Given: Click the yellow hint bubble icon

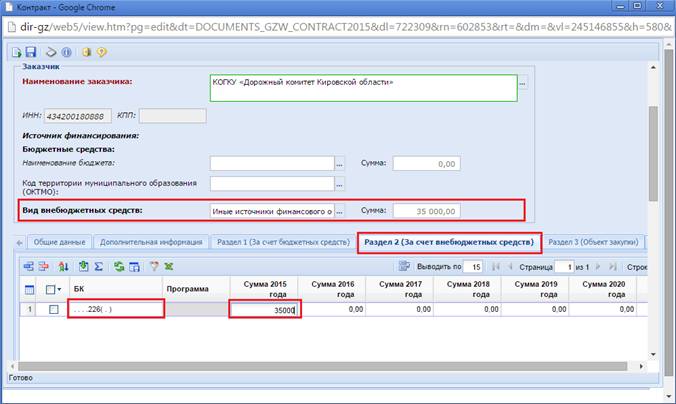Looking at the screenshot, I should [102, 52].
